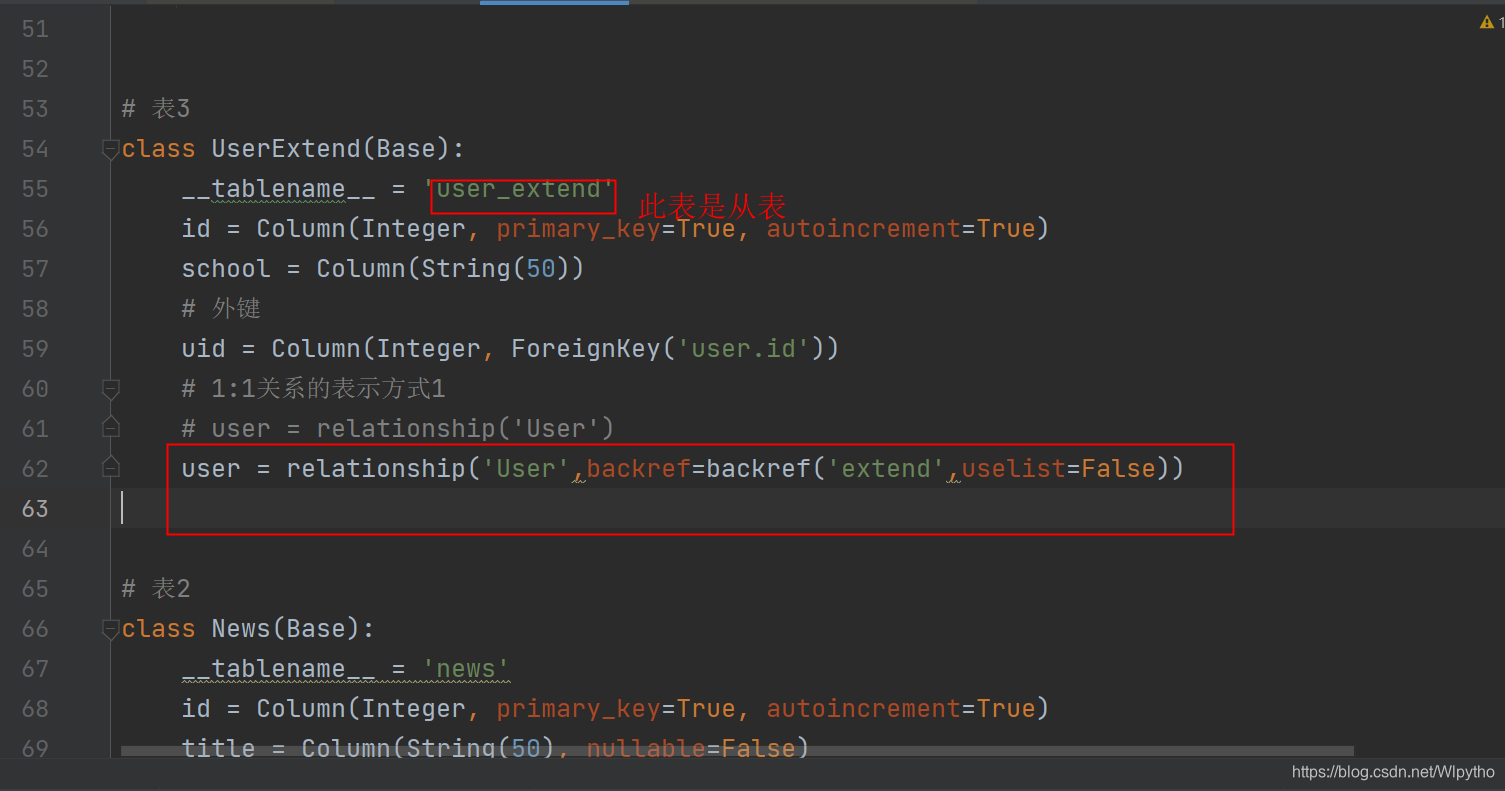Screen dimensions: 1505x791
Task: Collapse the UserExtend class fold marker
Action: click(x=111, y=149)
